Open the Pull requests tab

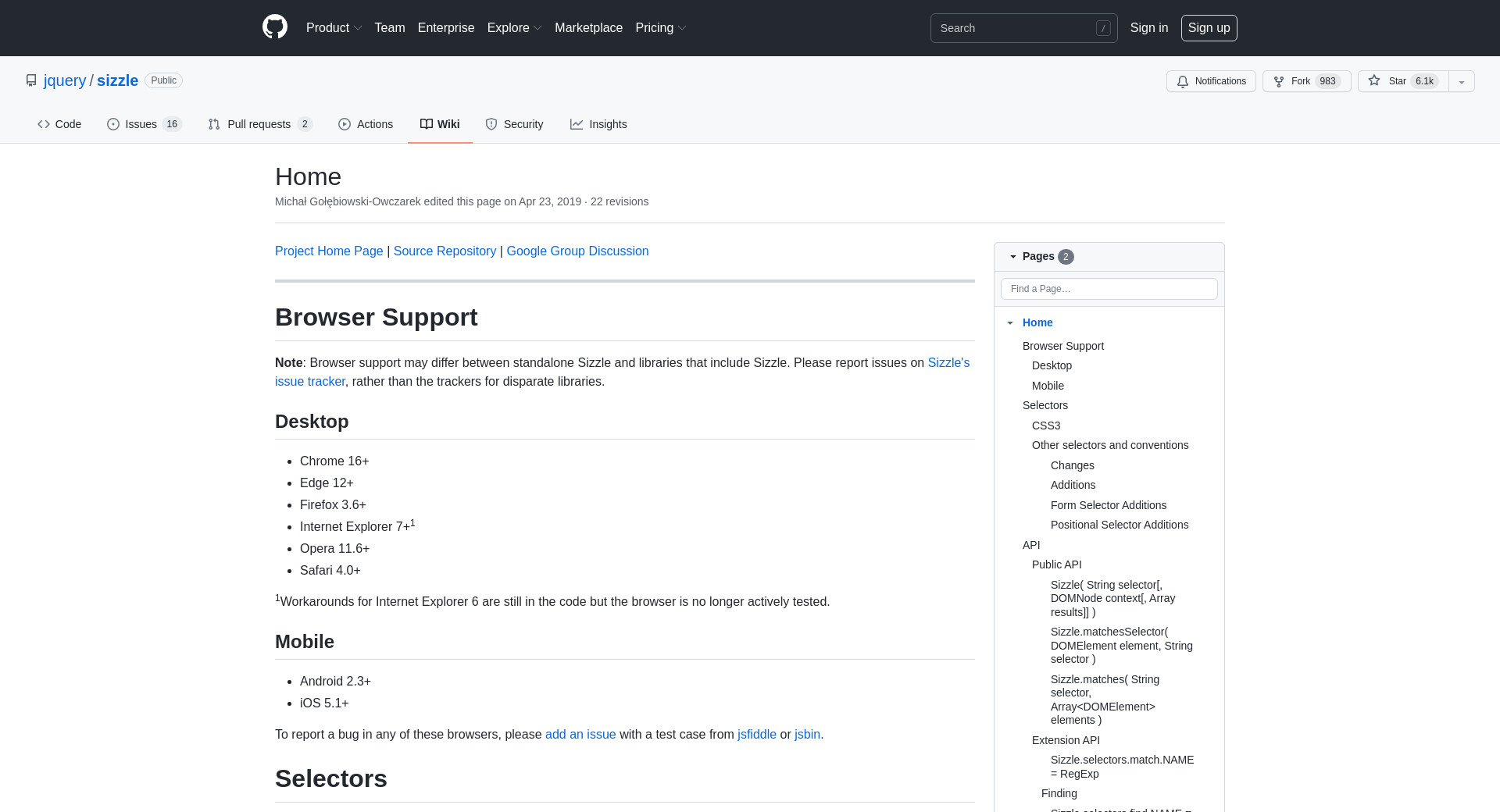point(259,124)
